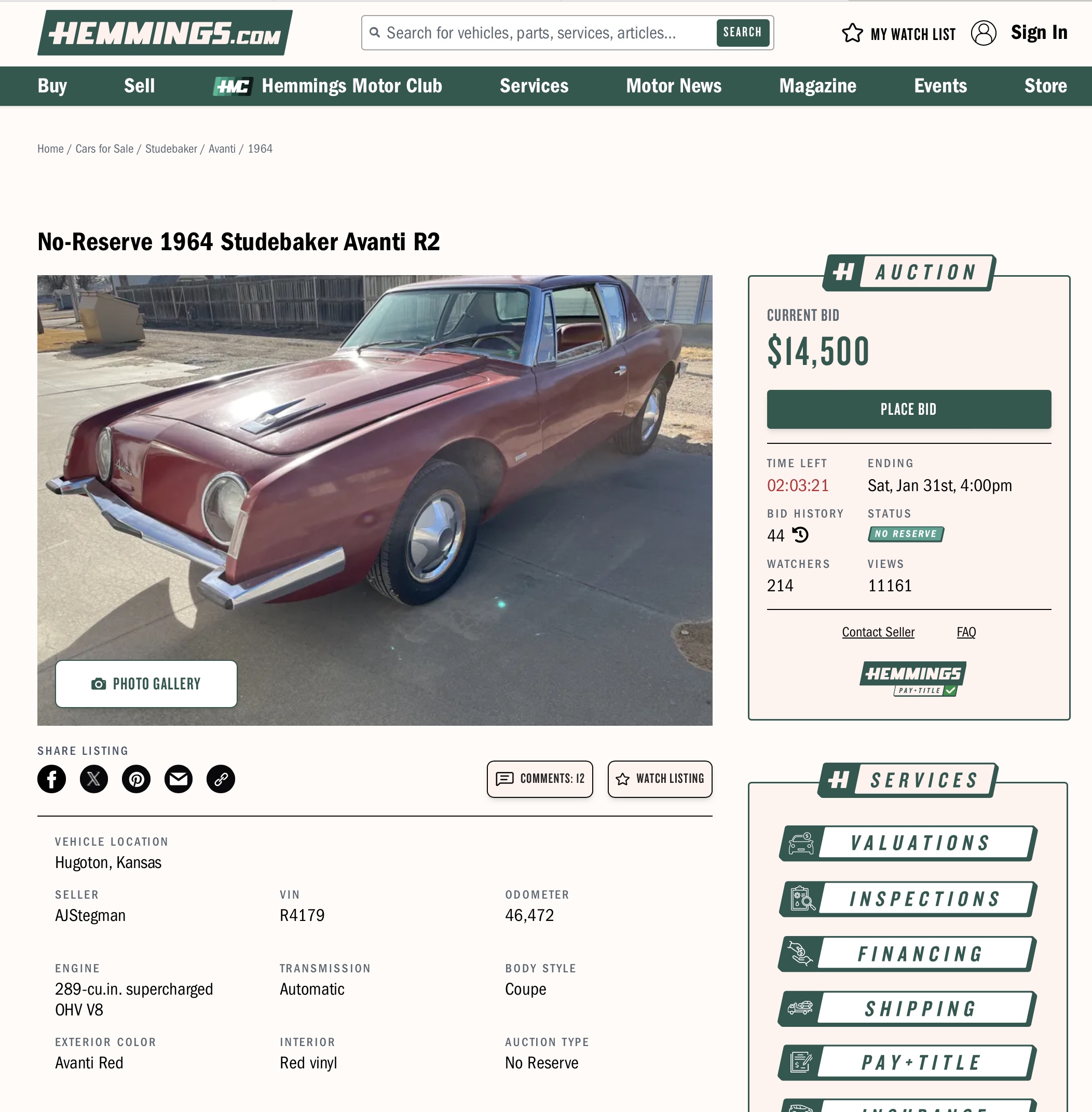Open Valuations service

pos(908,843)
